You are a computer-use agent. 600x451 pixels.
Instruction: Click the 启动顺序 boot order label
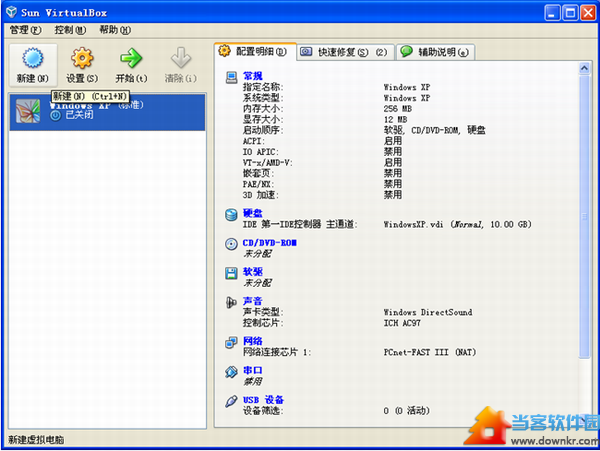pyautogui.click(x=263, y=130)
